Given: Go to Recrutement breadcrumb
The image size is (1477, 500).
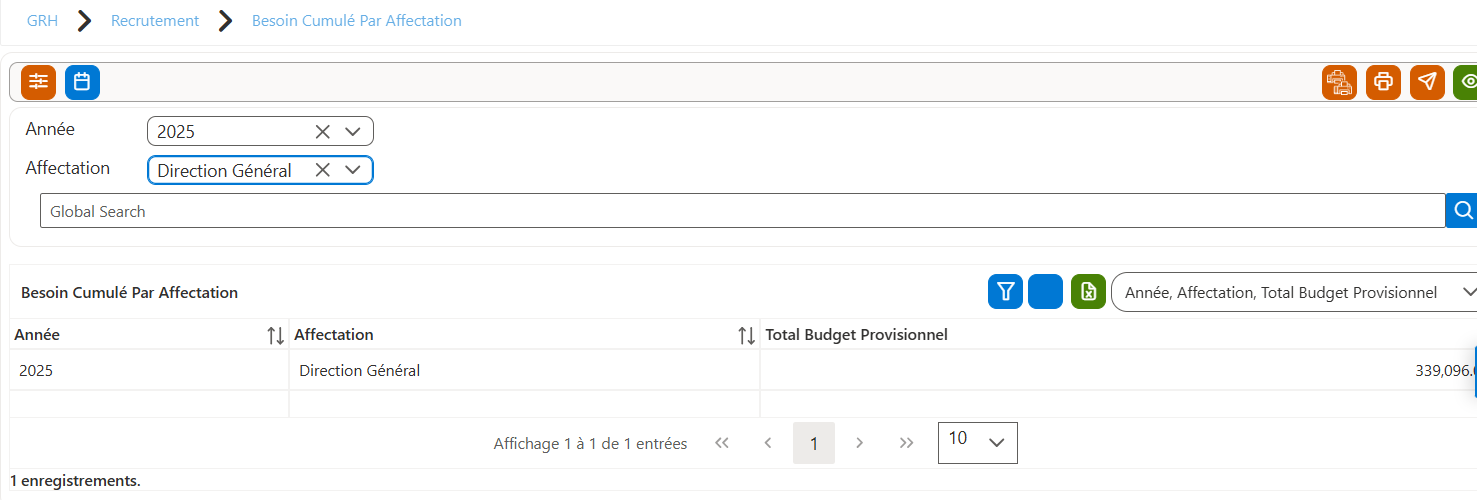Looking at the screenshot, I should point(155,20).
